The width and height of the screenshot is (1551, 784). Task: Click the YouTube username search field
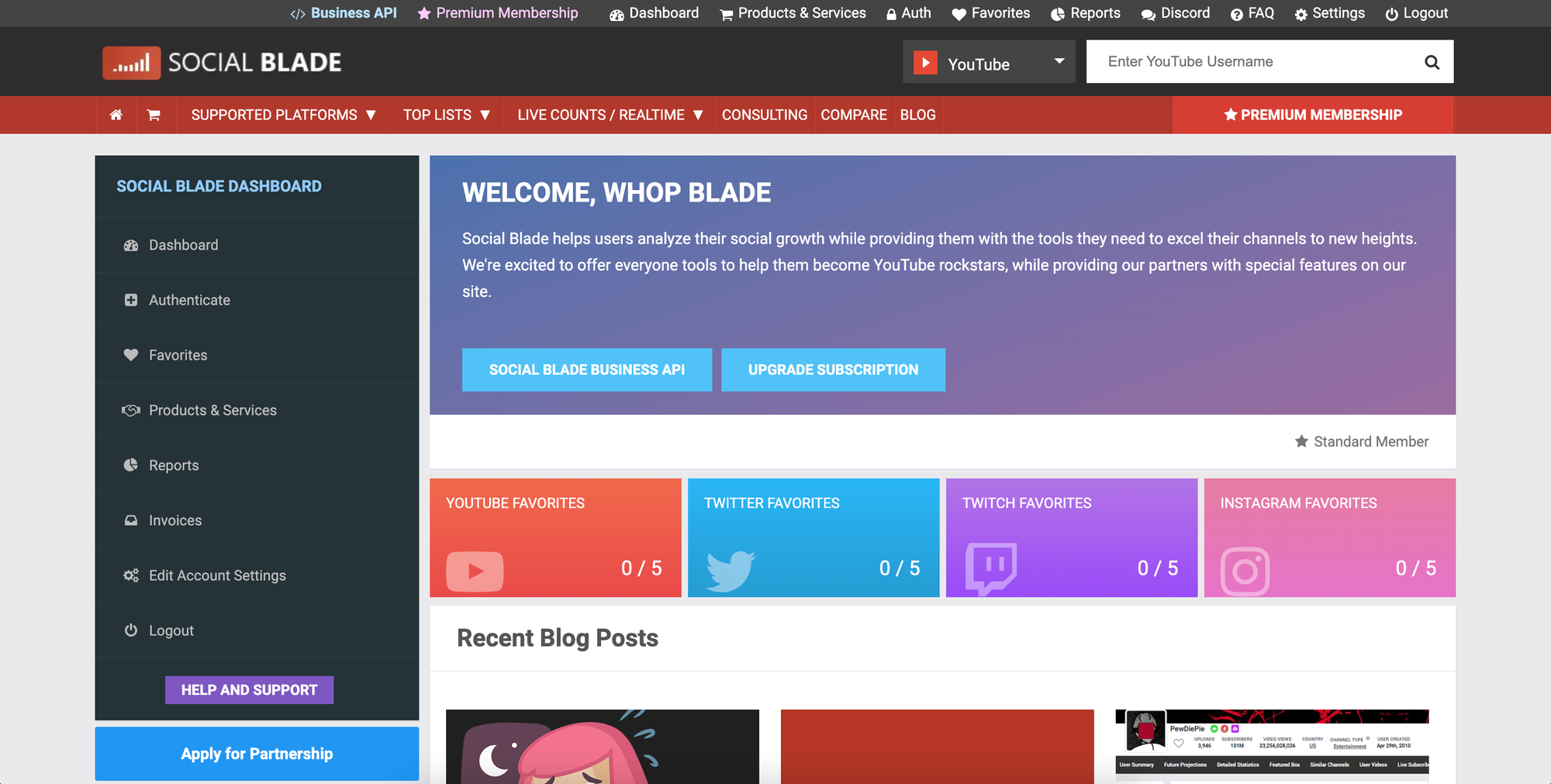[x=1241, y=61]
